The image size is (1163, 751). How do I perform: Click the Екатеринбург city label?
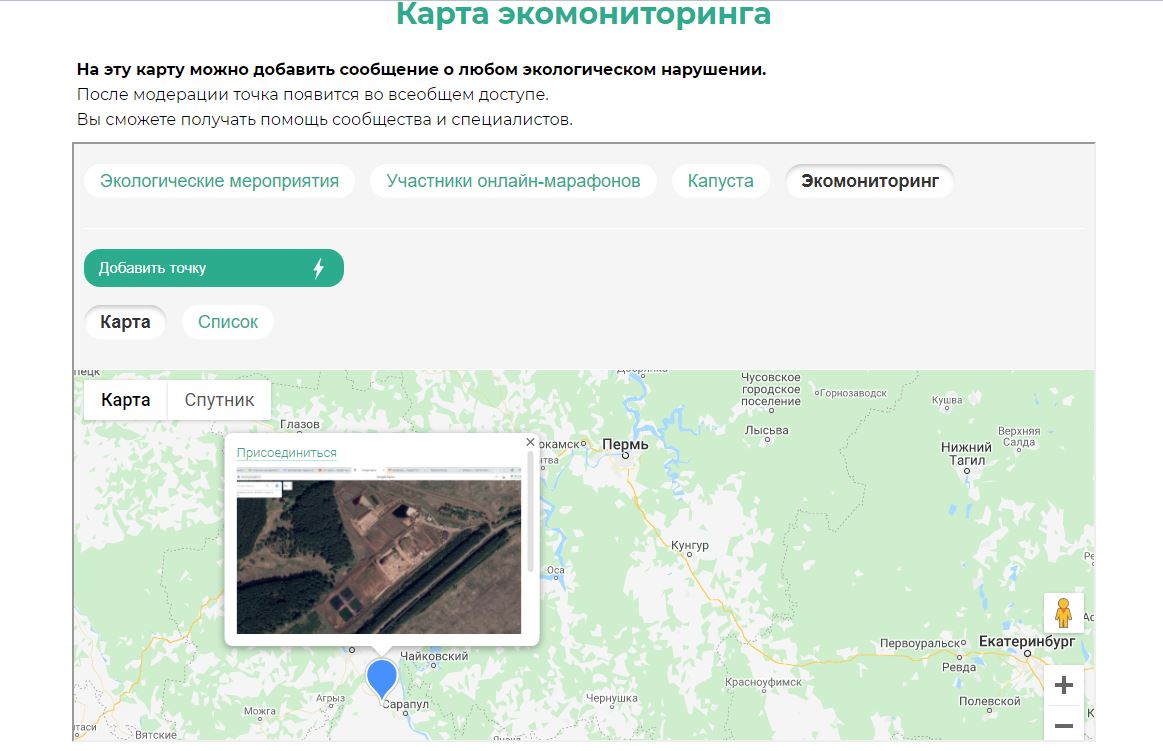(1027, 641)
